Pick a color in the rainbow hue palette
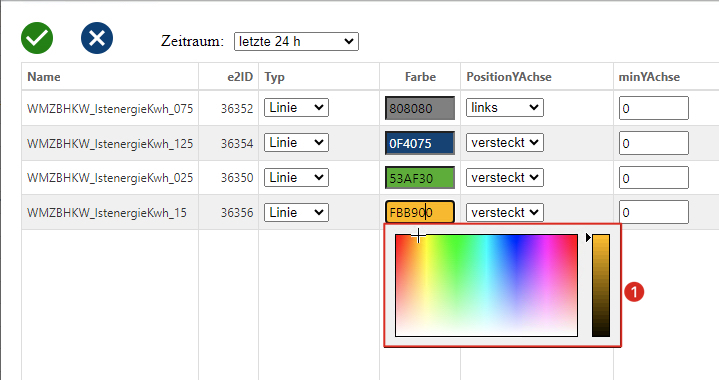Screen dimensions: 719x380 pos(486,285)
